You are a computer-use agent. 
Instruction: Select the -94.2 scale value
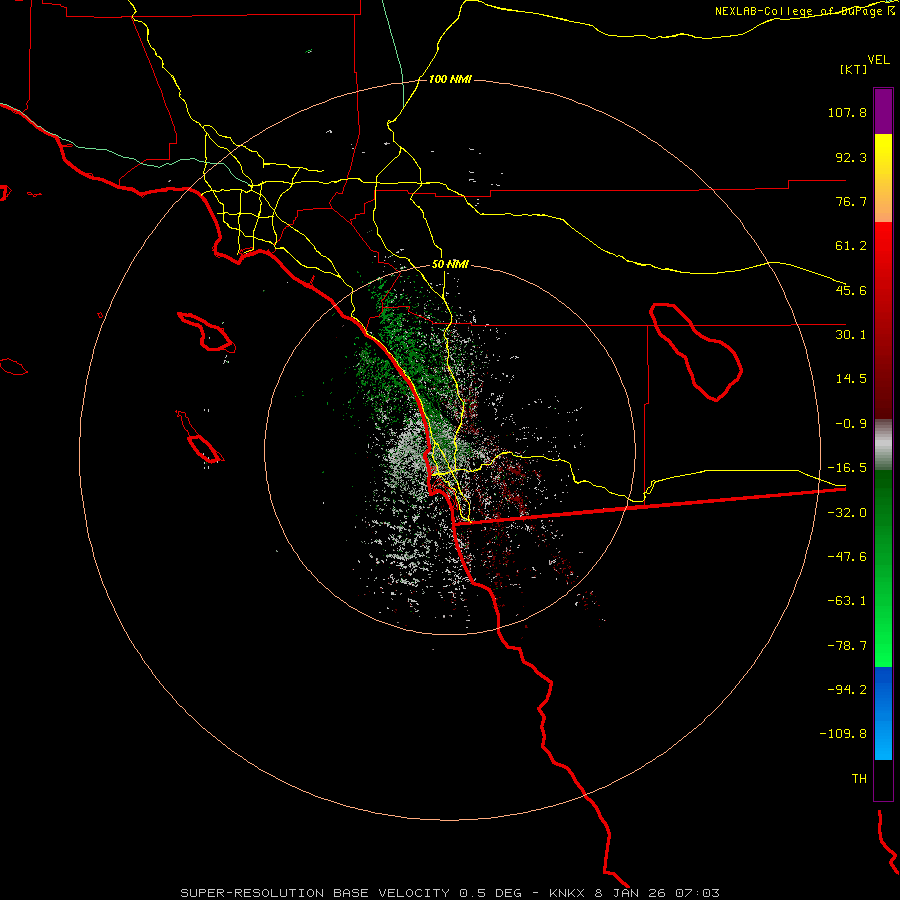847,690
